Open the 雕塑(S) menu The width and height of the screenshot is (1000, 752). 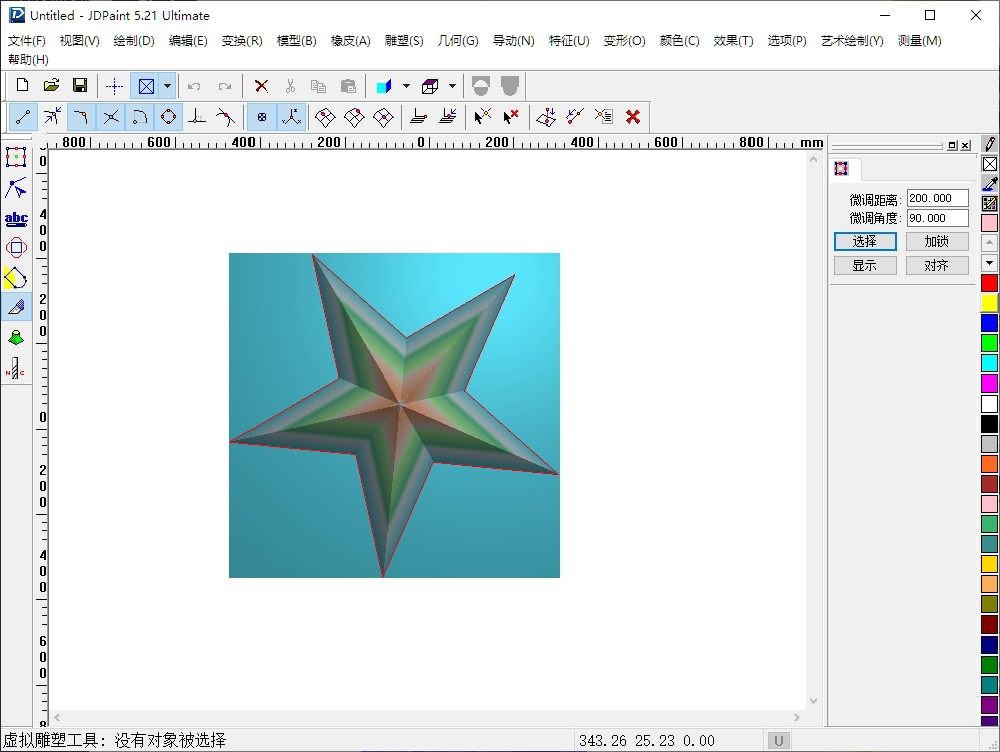pyautogui.click(x=404, y=41)
